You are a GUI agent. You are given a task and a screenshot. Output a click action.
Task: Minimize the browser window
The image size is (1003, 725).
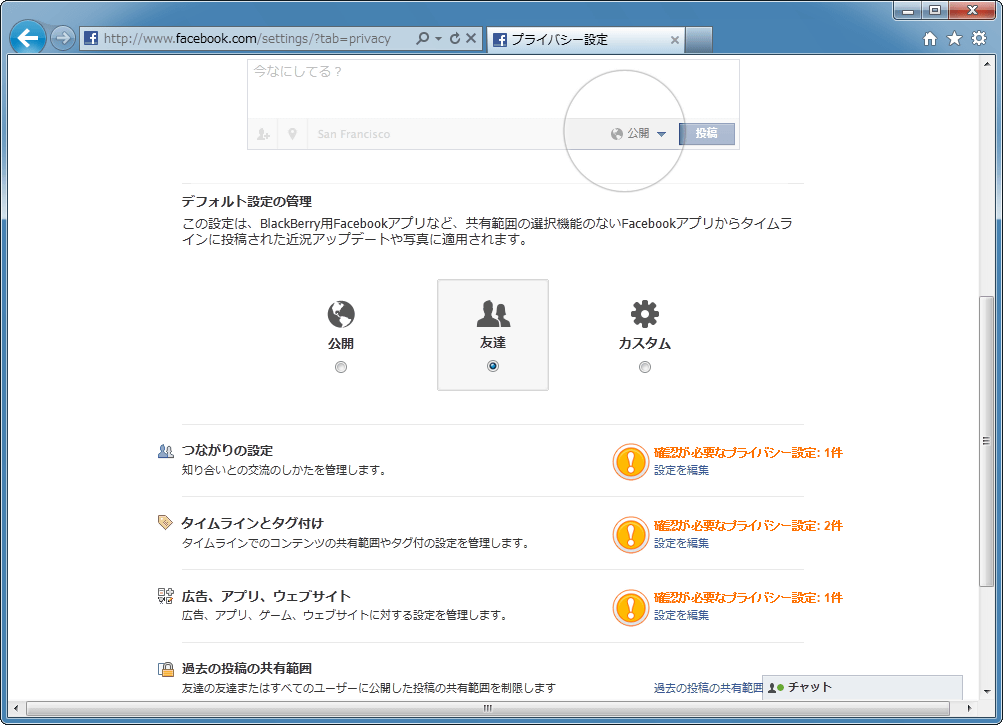click(908, 10)
